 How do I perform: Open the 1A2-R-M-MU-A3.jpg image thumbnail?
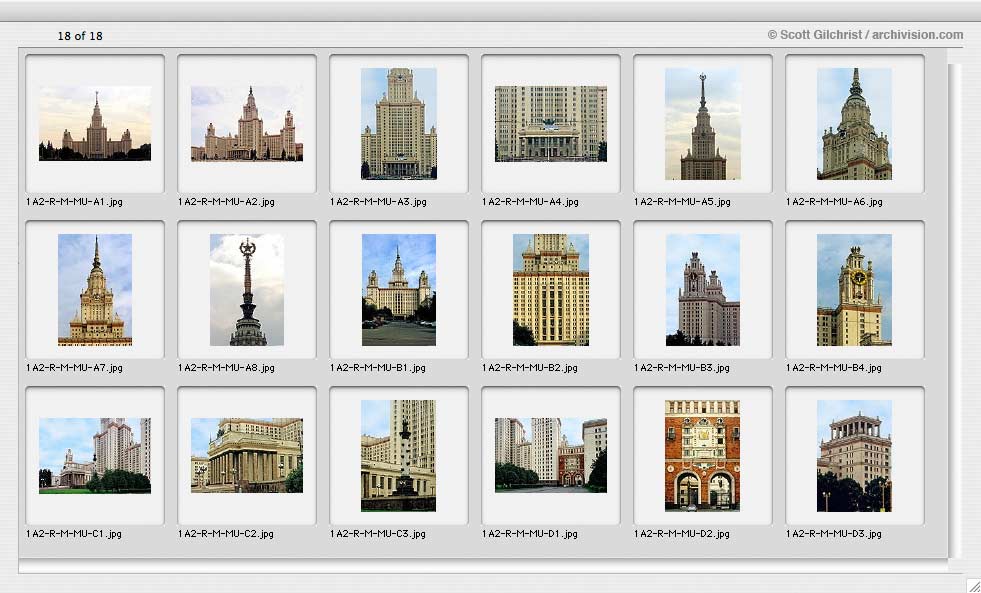click(399, 123)
